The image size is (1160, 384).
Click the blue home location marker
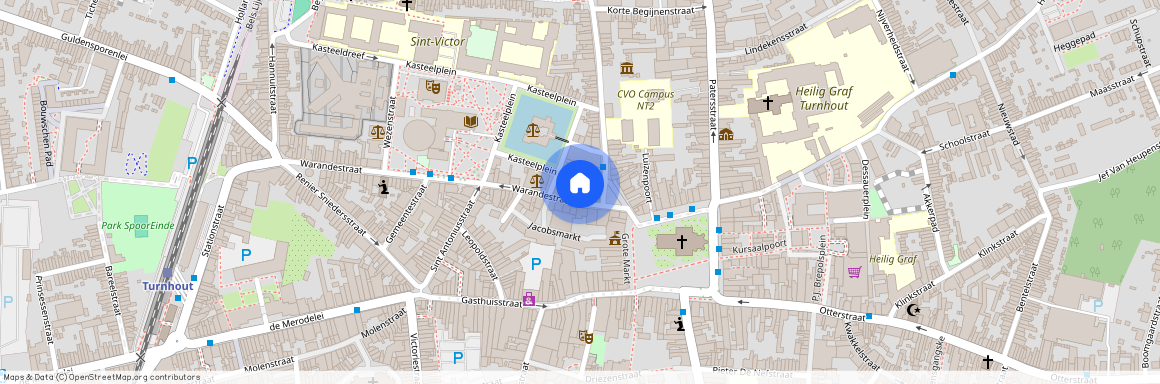pos(581,183)
